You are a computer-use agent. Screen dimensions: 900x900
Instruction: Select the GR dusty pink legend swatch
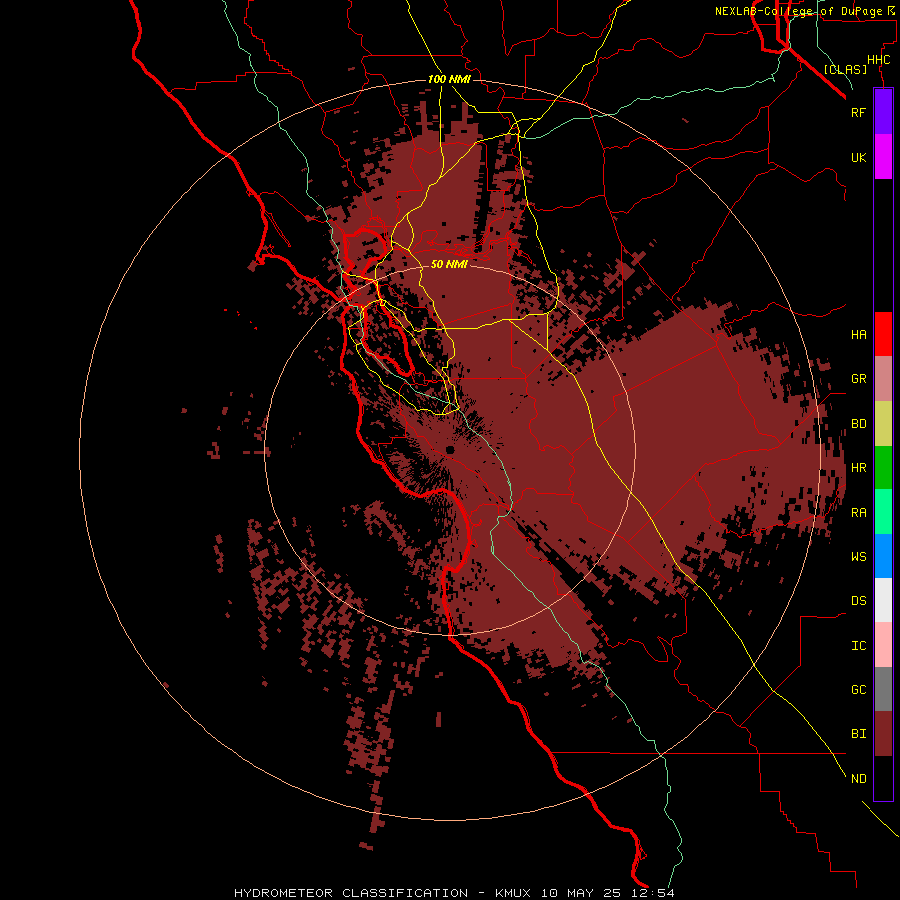(x=883, y=379)
